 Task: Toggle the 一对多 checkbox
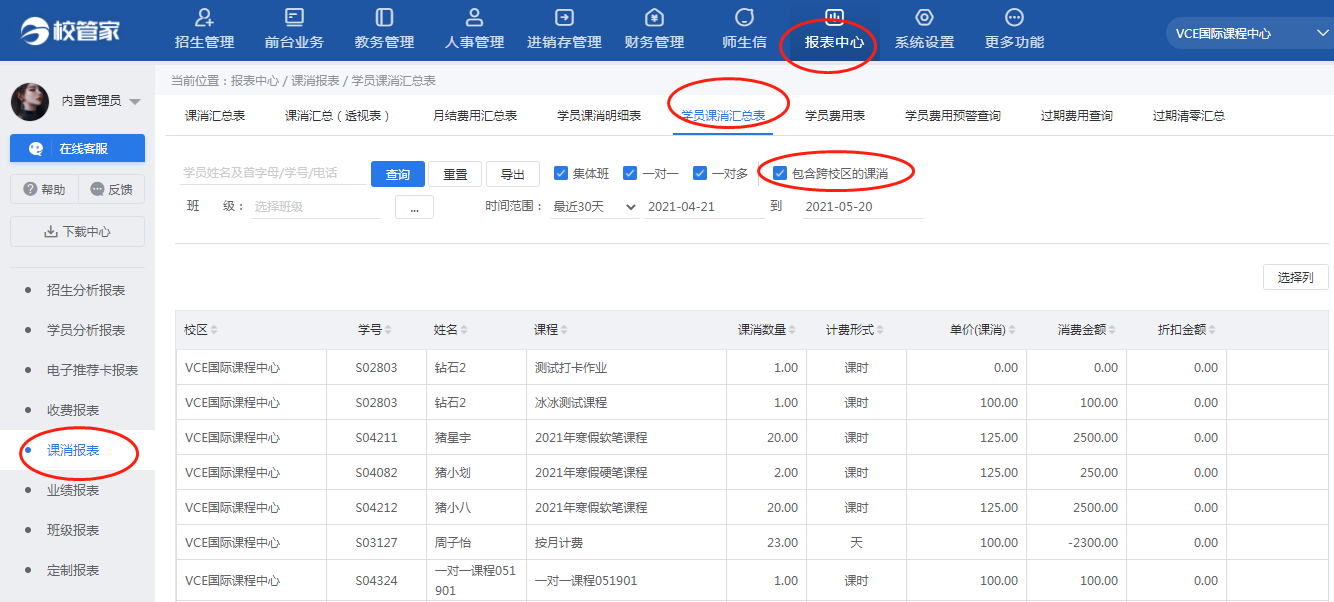(700, 173)
